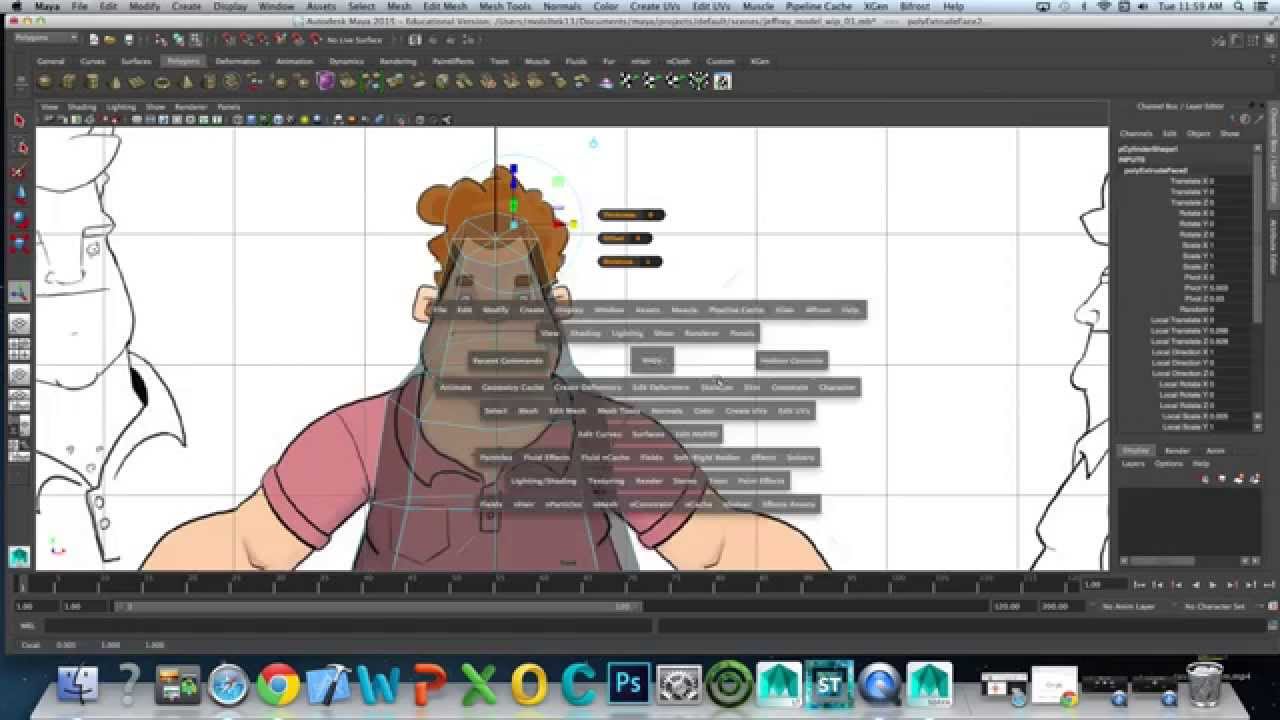Open the Channels menu in Channel Box
Image resolution: width=1280 pixels, height=720 pixels.
click(1136, 133)
